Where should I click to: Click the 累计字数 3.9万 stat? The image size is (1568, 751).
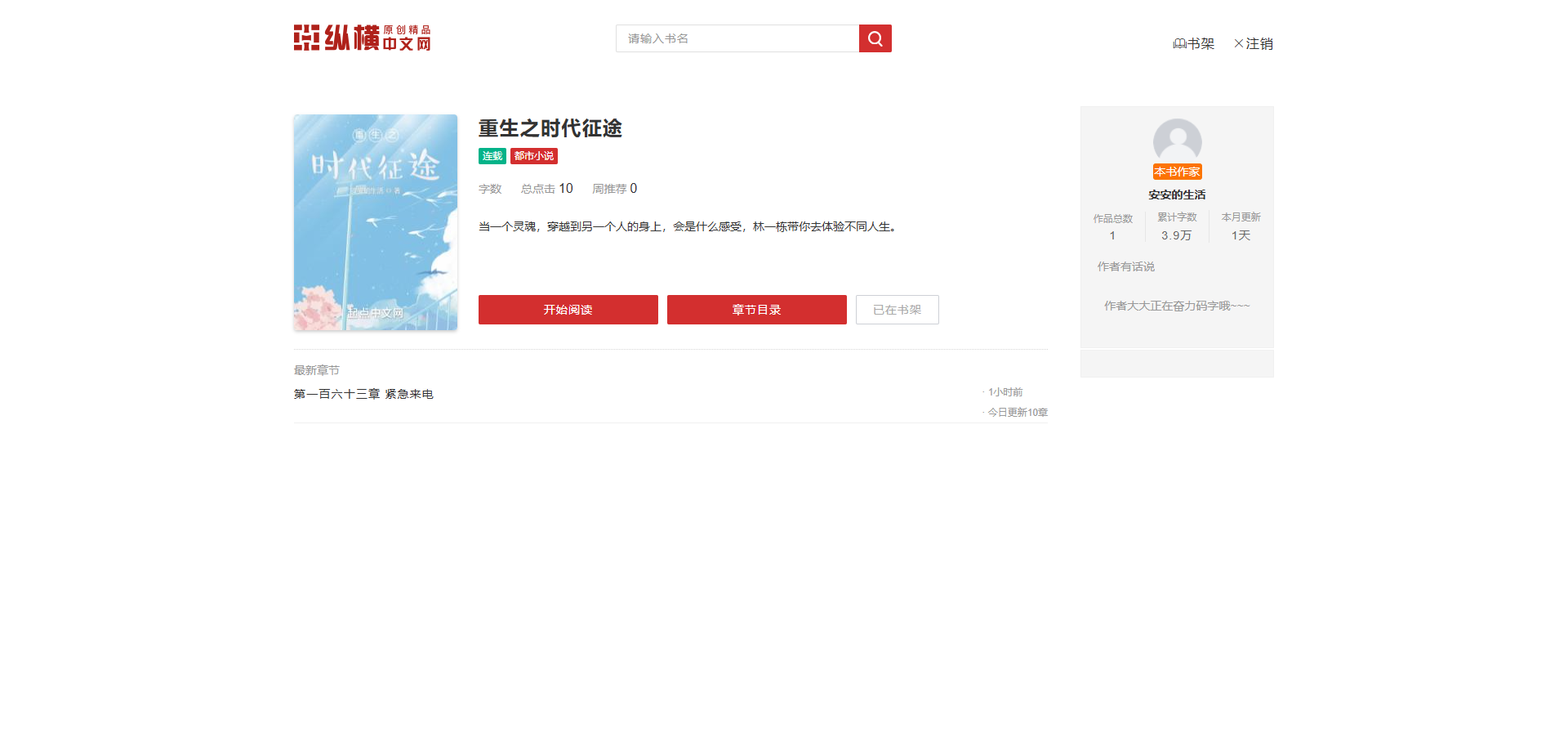[1177, 226]
